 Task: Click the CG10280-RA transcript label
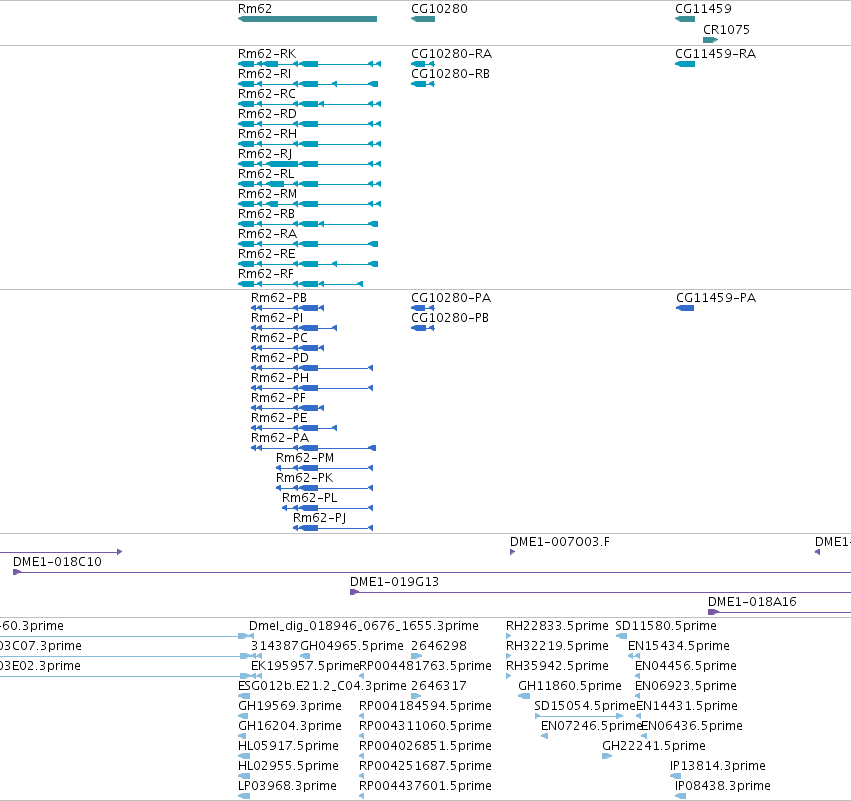(452, 54)
